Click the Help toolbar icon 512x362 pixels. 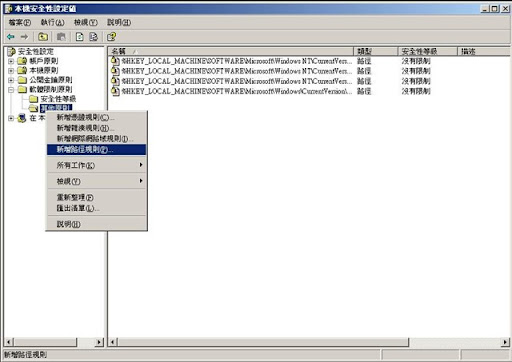point(112,37)
